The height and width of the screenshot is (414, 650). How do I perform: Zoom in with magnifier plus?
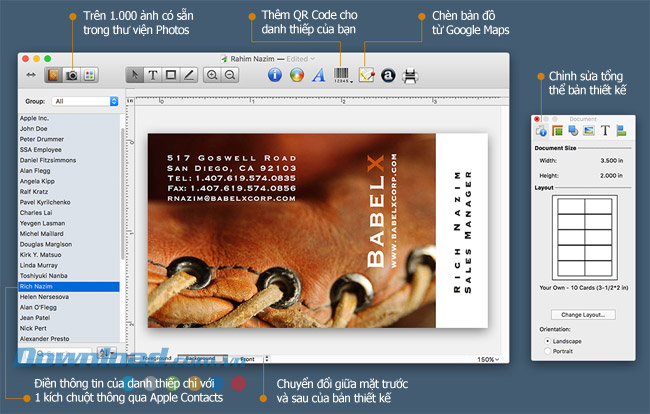(x=212, y=75)
